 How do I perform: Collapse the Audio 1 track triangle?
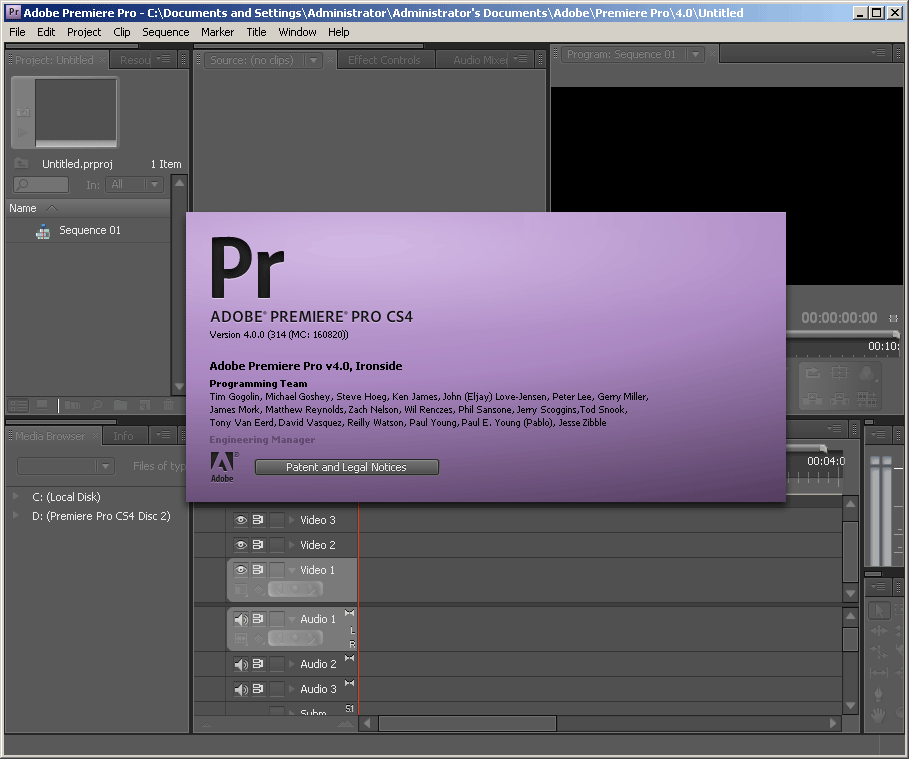coord(292,620)
